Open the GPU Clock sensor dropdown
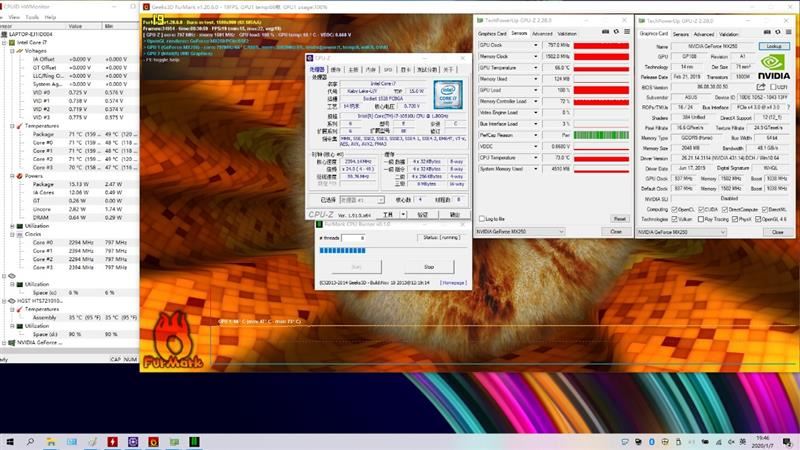The image size is (800, 450). pos(536,45)
